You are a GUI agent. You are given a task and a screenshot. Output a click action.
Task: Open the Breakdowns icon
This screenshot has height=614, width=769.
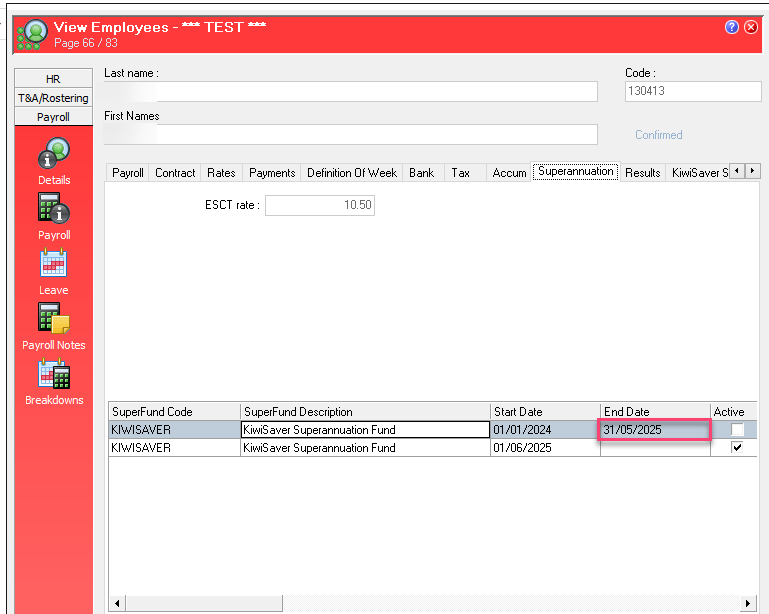(x=54, y=374)
